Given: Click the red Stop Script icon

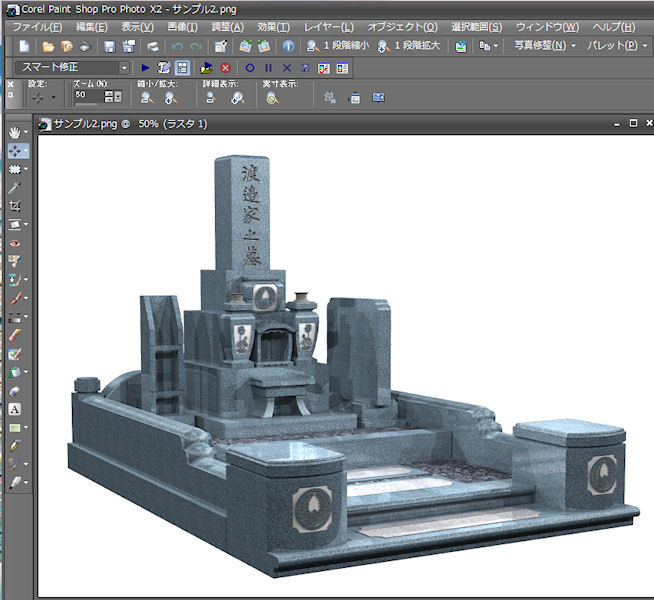Looking at the screenshot, I should [x=225, y=68].
